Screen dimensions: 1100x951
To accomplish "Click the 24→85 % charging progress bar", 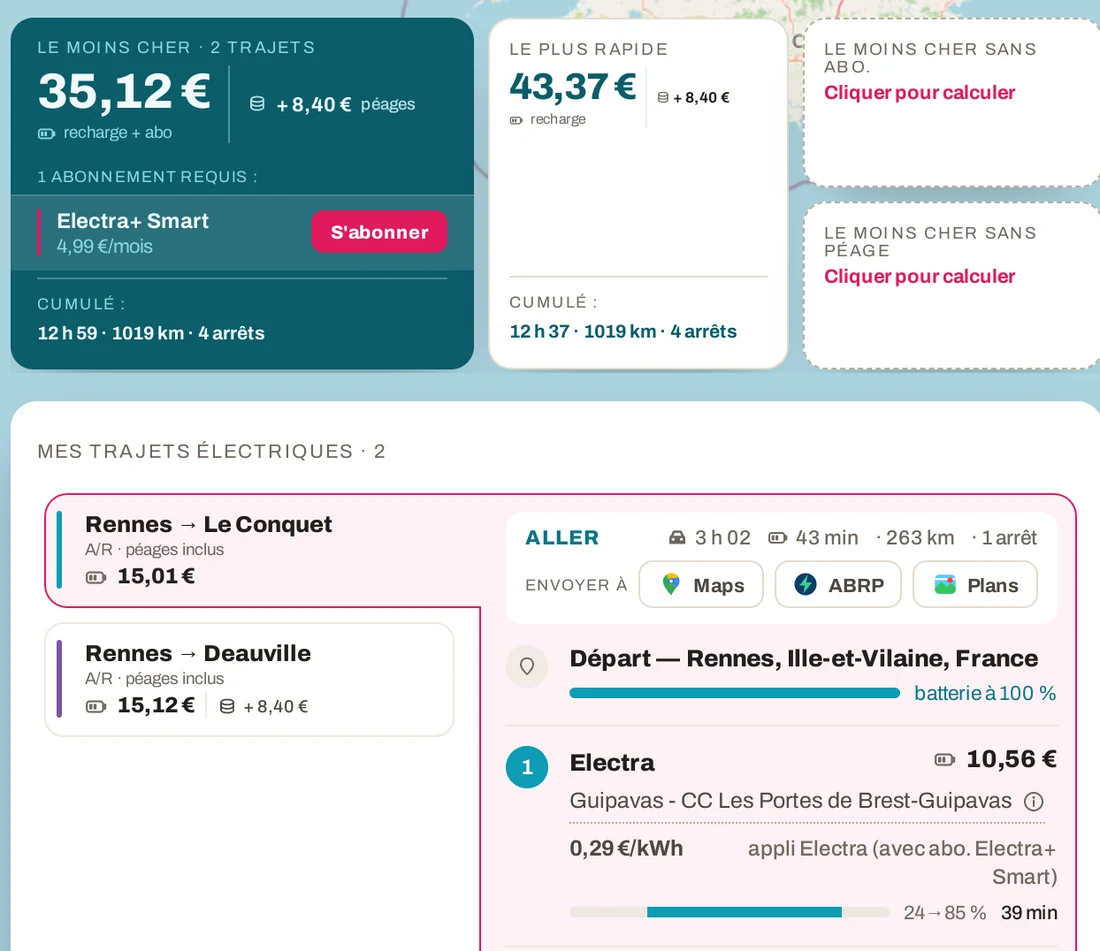I will (x=730, y=912).
